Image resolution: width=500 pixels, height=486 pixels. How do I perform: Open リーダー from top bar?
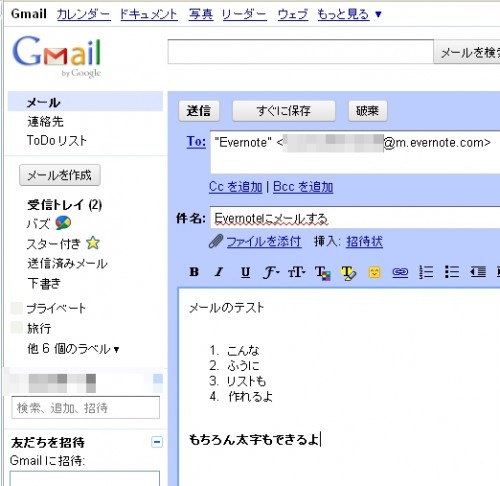245,14
